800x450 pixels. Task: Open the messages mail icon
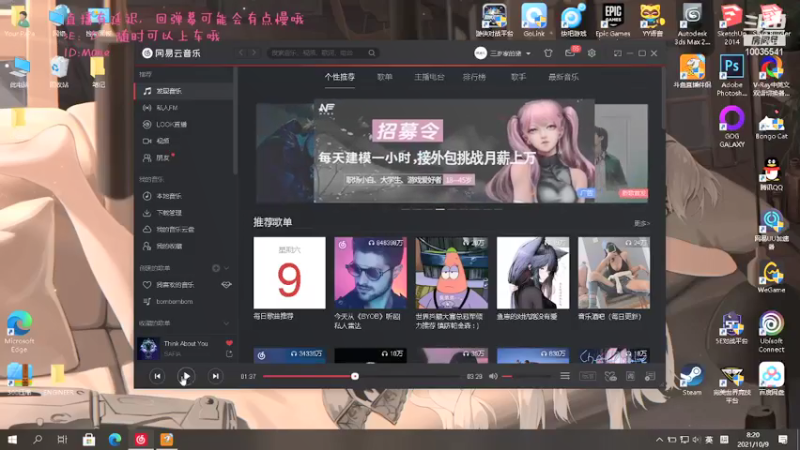pos(570,53)
